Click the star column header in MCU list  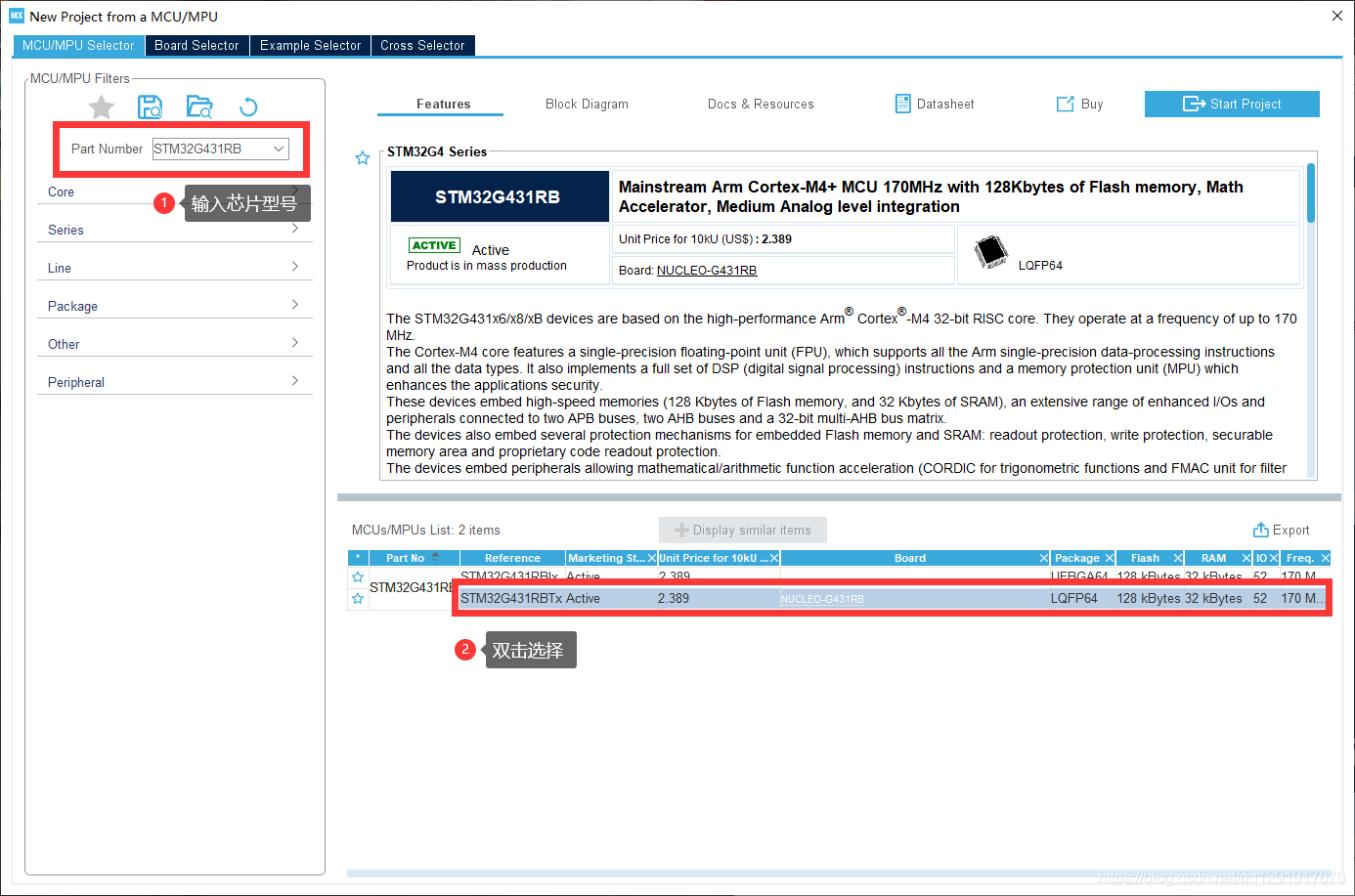click(358, 558)
